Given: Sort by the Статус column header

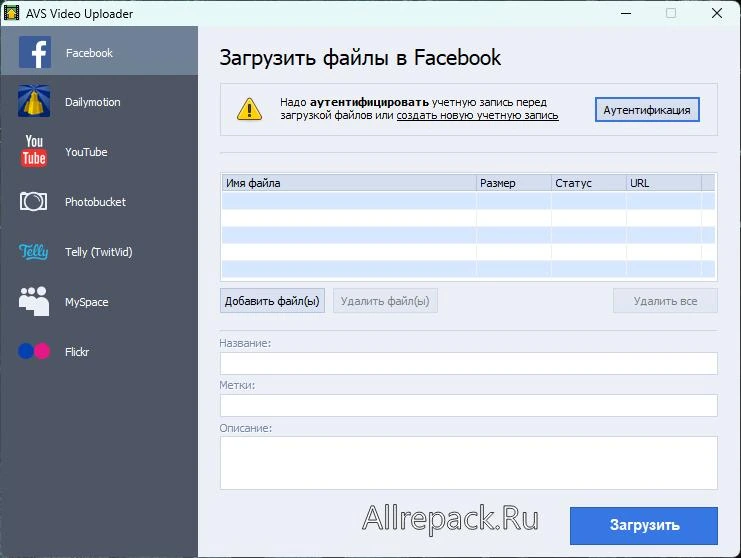Looking at the screenshot, I should click(589, 183).
